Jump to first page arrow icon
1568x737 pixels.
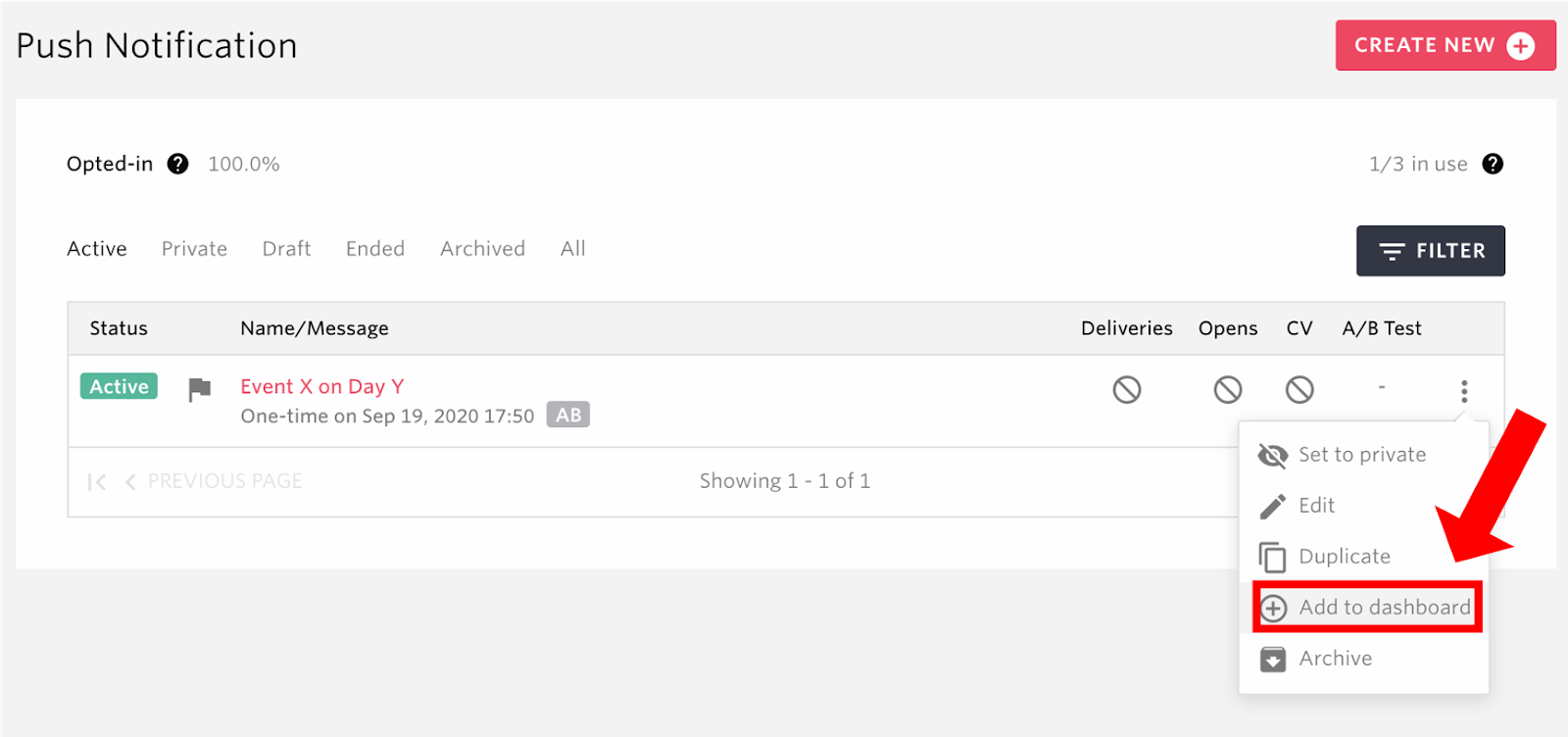click(x=96, y=481)
